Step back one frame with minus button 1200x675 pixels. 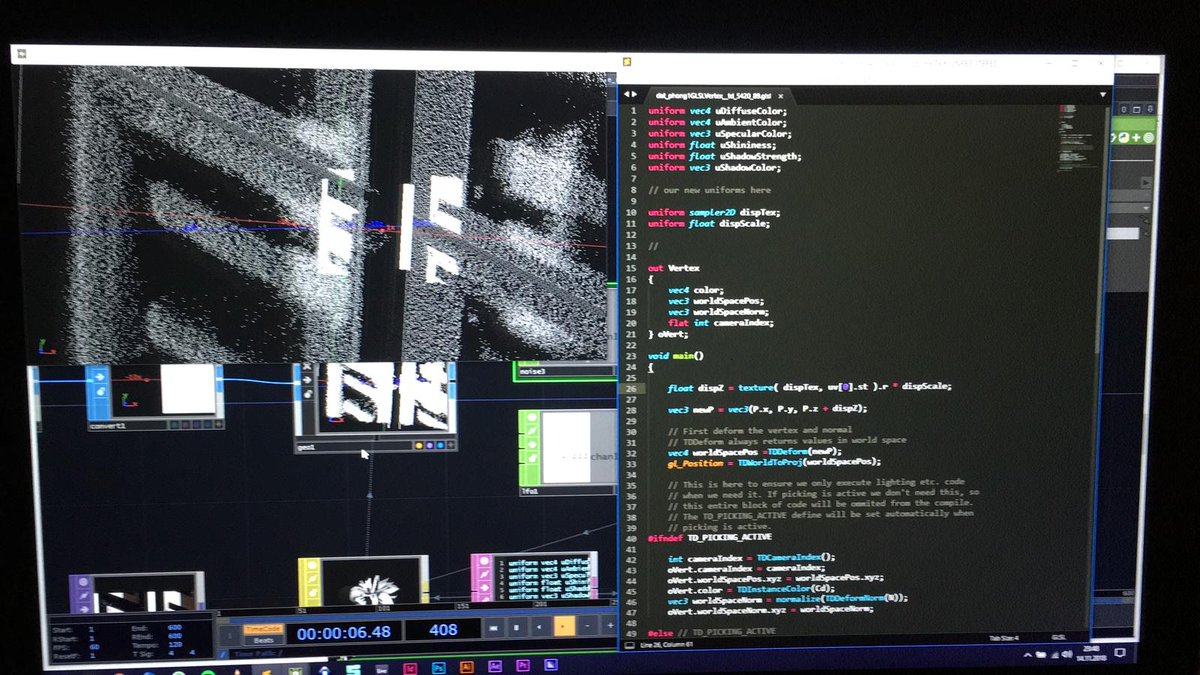(x=586, y=627)
